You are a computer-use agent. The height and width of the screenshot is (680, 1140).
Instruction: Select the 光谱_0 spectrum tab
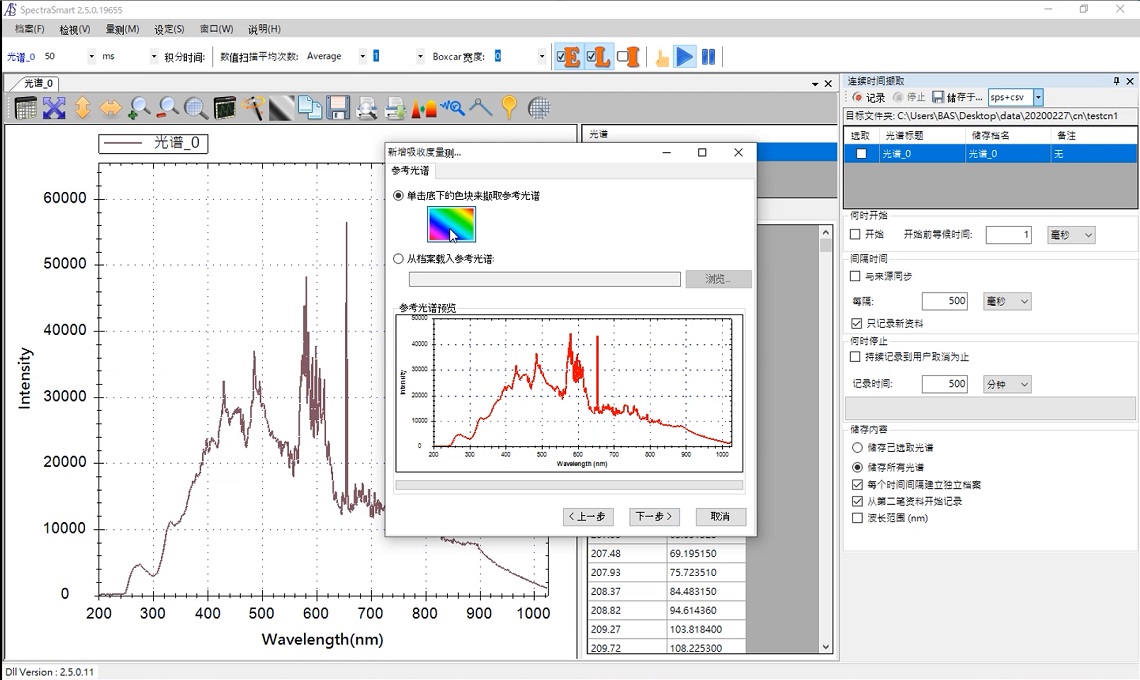click(38, 84)
